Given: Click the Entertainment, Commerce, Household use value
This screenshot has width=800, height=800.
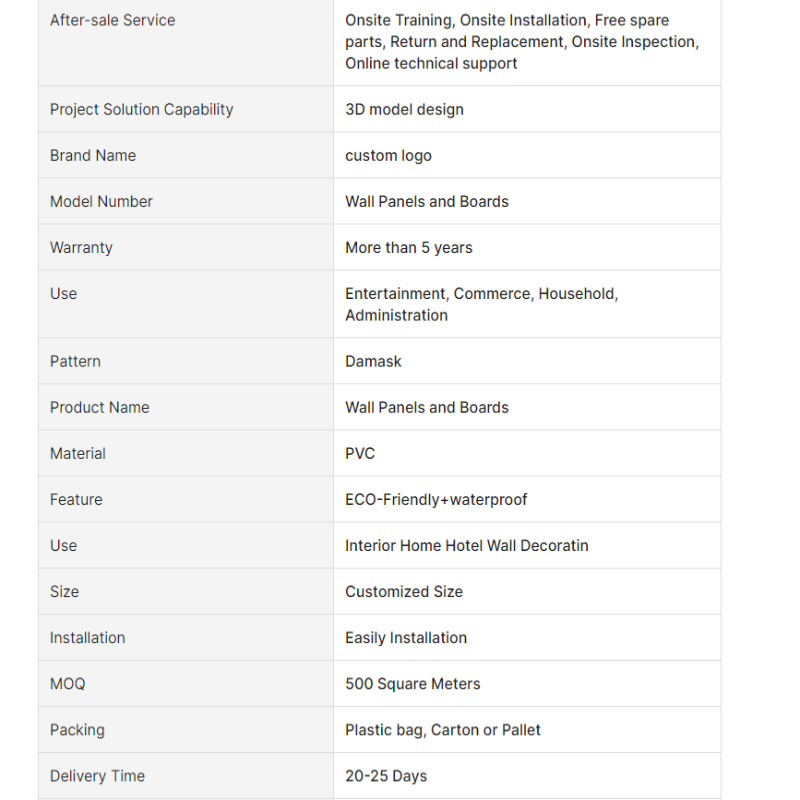Looking at the screenshot, I should tap(482, 305).
